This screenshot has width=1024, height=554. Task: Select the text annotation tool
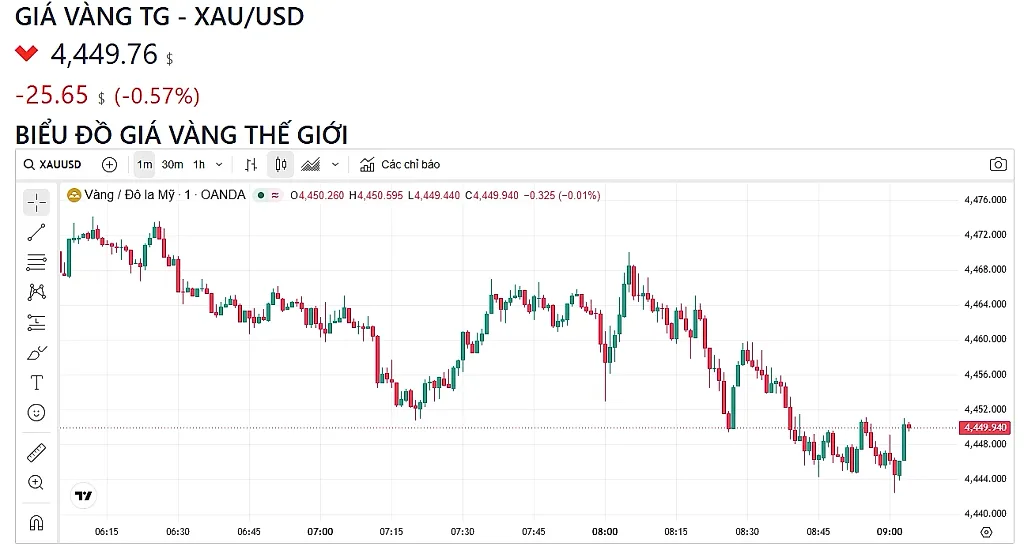pyautogui.click(x=37, y=383)
